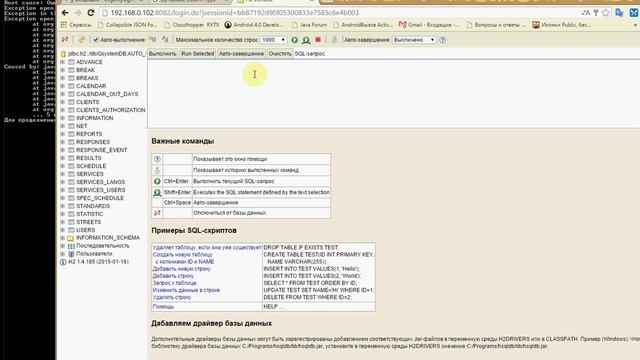This screenshot has height=360, width=640.
Task: Expand the INFORMATION_SCHEMA folder node
Action: tap(62, 238)
